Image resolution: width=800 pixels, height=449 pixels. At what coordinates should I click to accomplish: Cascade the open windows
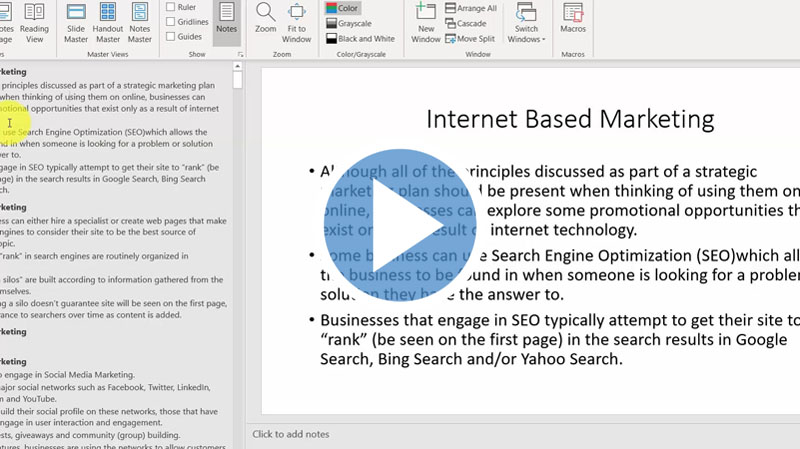pos(465,23)
